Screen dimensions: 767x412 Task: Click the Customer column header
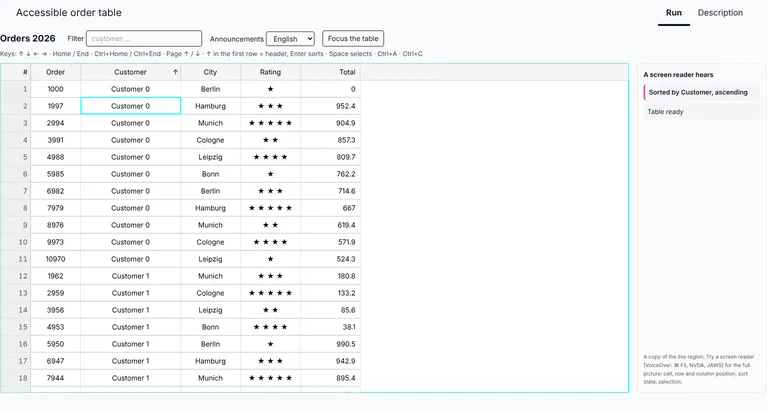(131, 72)
